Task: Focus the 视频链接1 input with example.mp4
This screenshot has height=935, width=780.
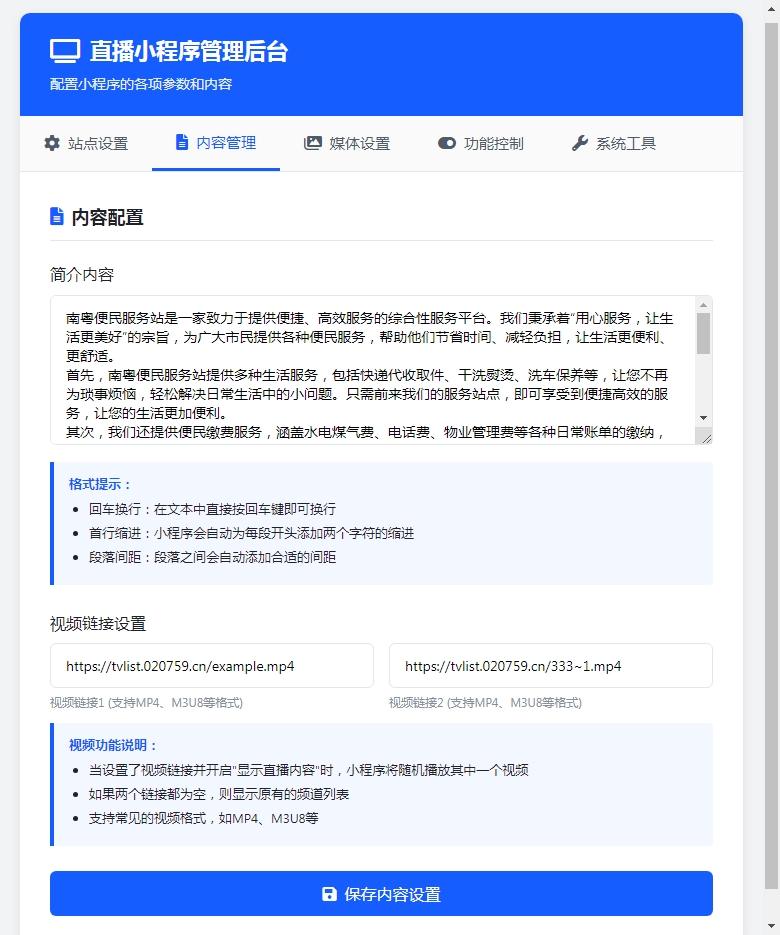Action: click(212, 665)
